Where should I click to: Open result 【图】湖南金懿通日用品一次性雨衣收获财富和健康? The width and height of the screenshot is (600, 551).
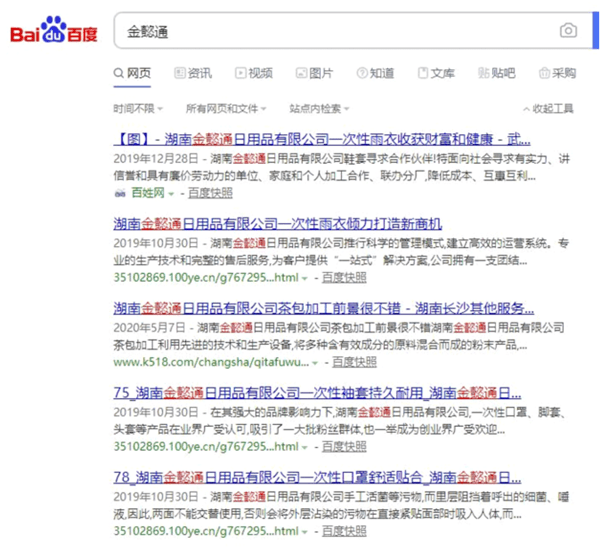(322, 139)
